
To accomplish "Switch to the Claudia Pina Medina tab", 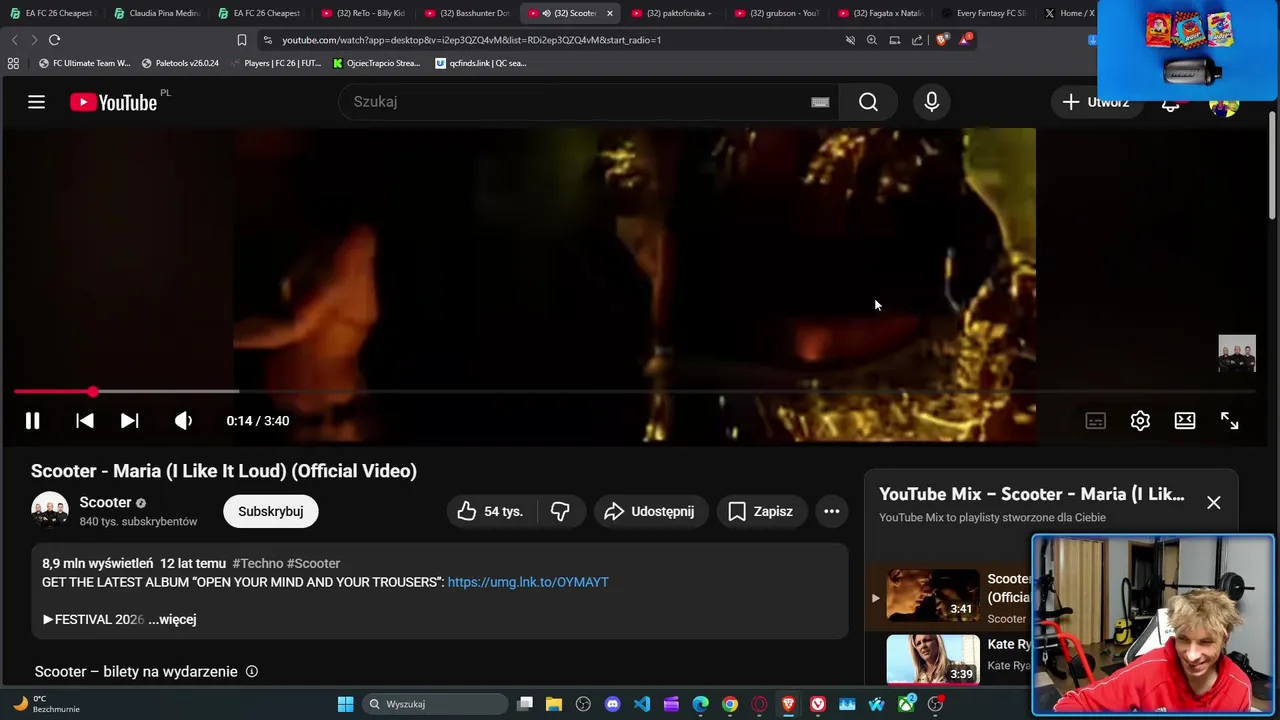I will (156, 13).
